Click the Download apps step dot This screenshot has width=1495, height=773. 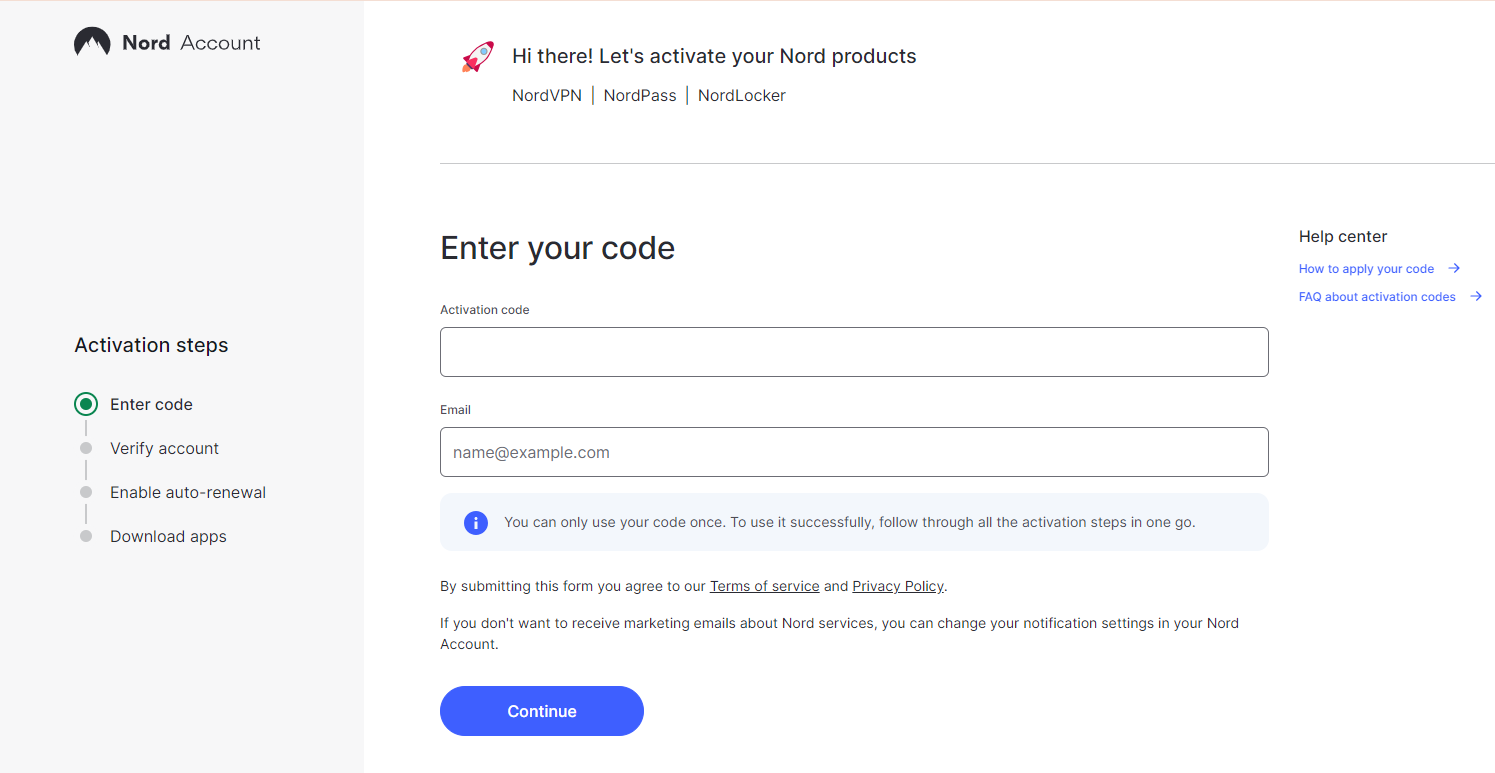(x=86, y=536)
